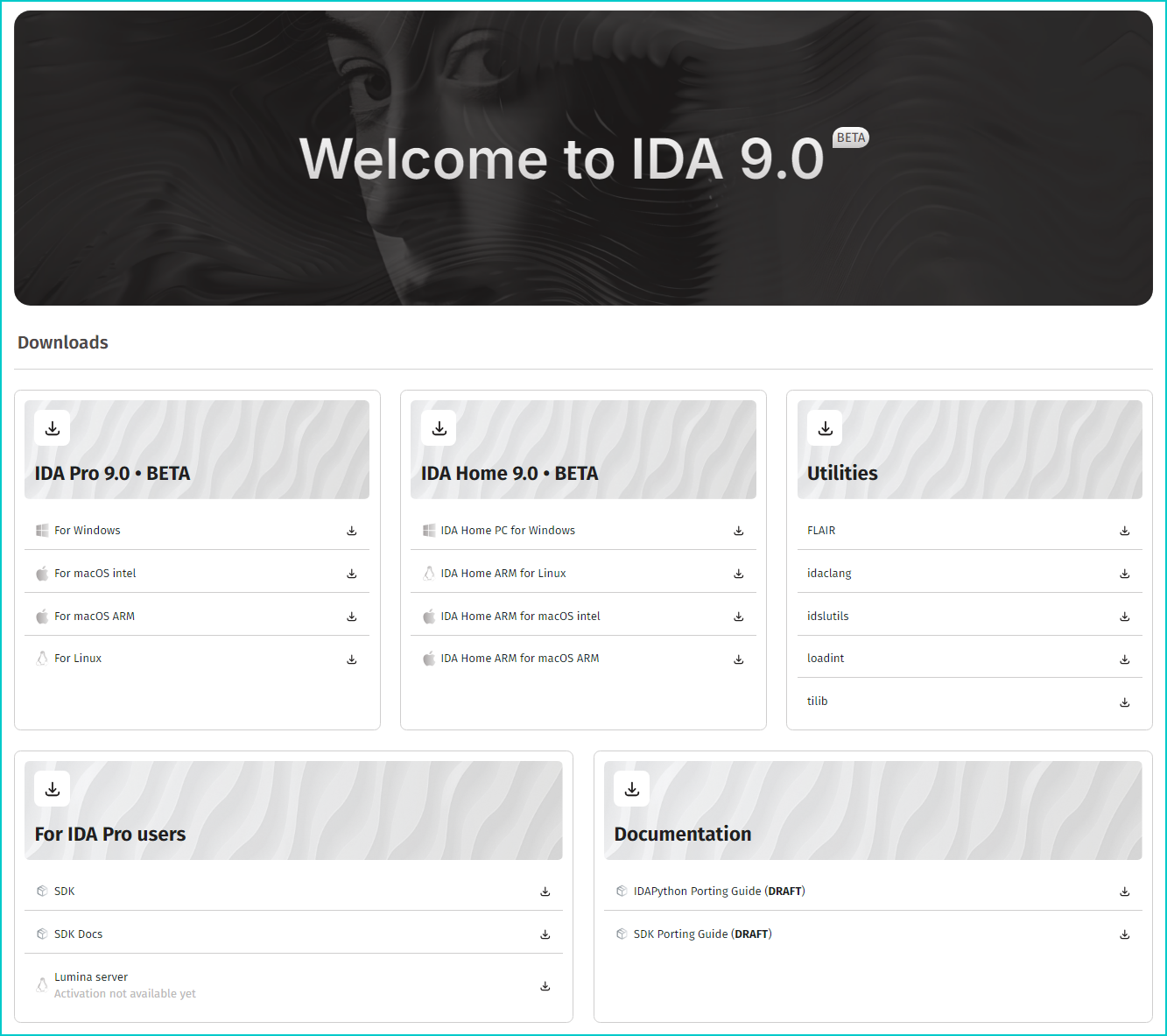Screen dimensions: 1167x1036
Task: Click download icon for IDA Home ARM for macOS ARM
Action: click(x=739, y=659)
